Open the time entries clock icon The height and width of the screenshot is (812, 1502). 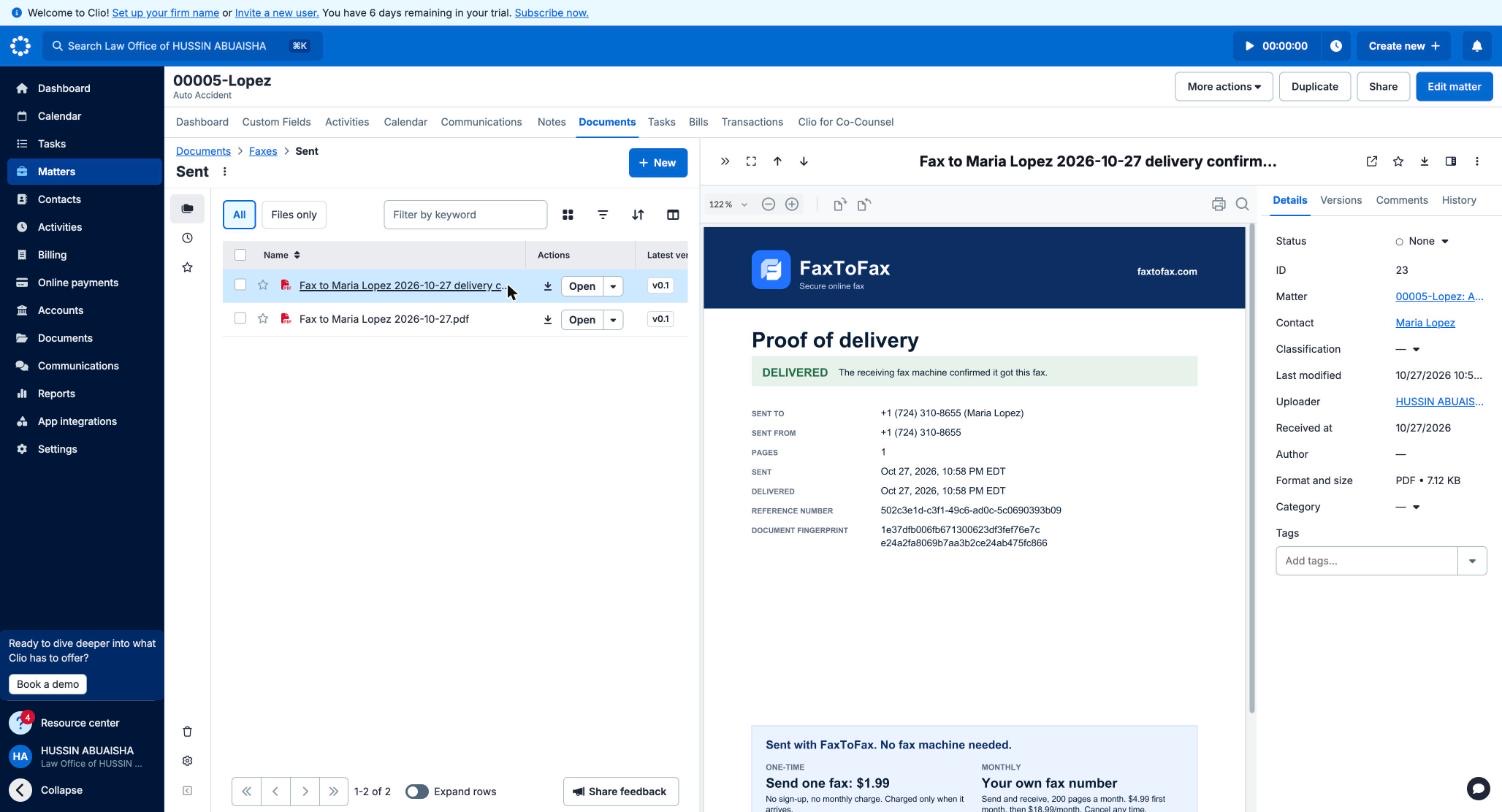point(1336,46)
